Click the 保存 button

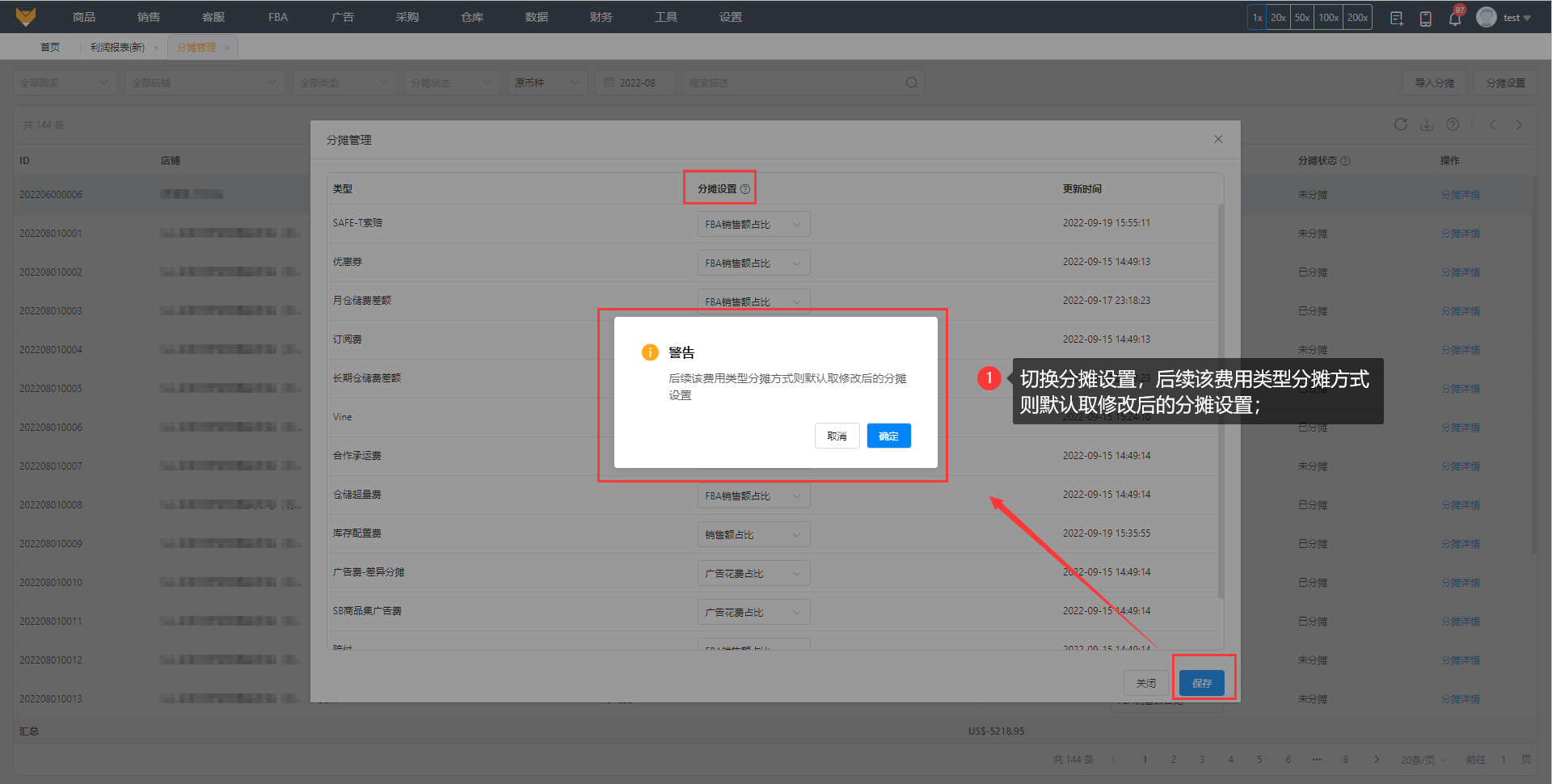point(1202,683)
